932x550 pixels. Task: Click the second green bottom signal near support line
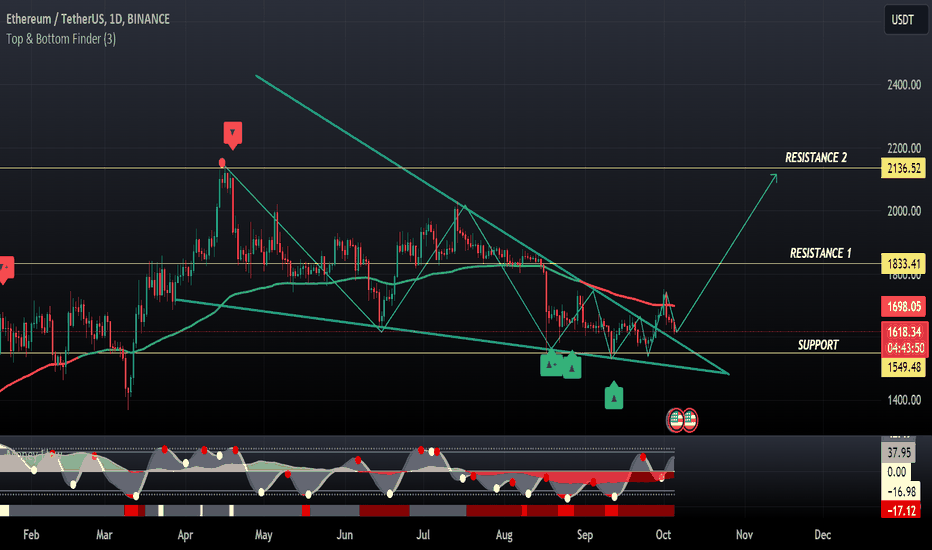click(572, 365)
